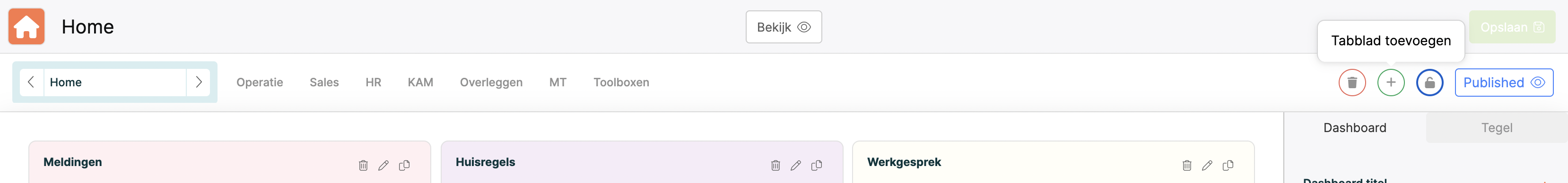Toggle the Published visibility status
1568x183 pixels.
click(x=1504, y=83)
